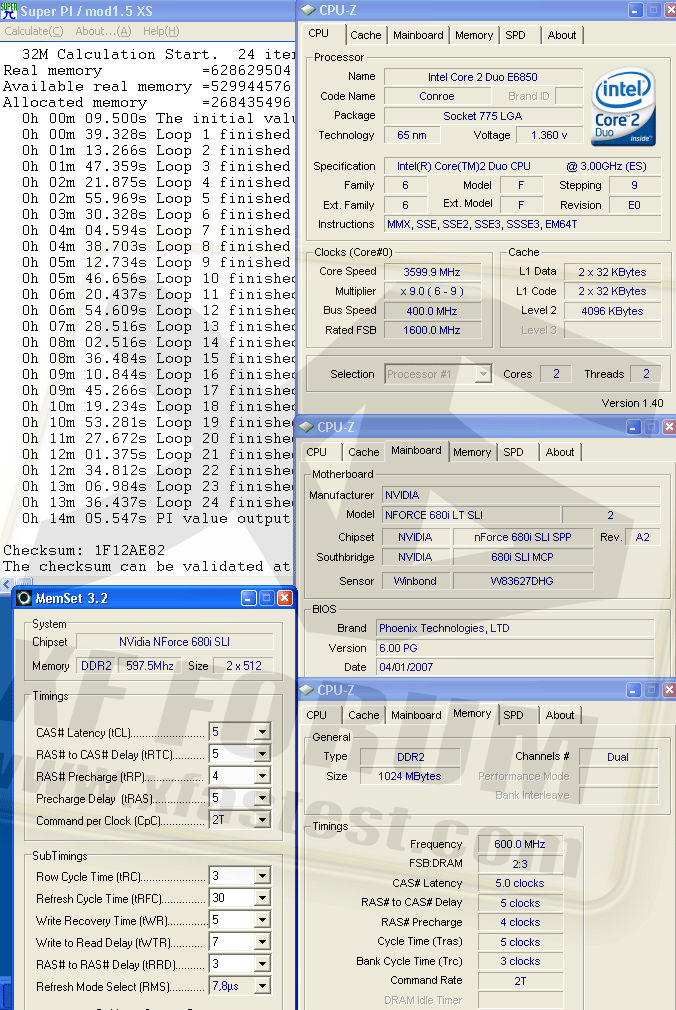Click the CPU-Z Version 1.40 label
676x1010 pixels.
[632, 403]
